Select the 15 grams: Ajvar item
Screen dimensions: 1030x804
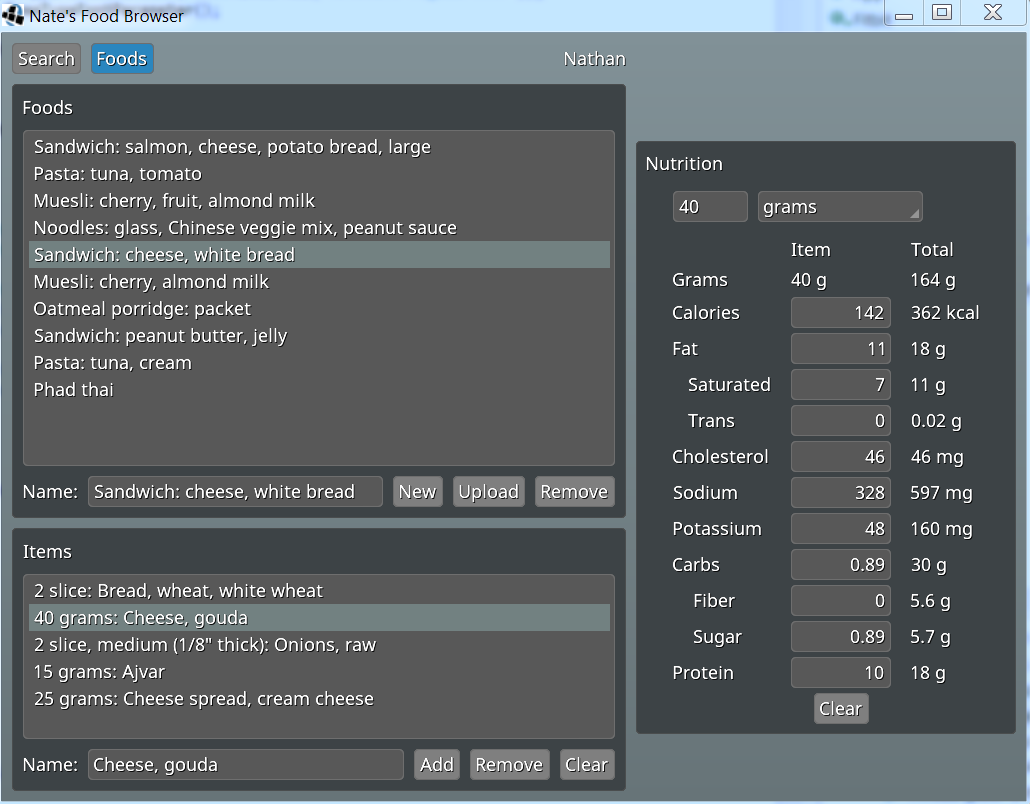99,672
